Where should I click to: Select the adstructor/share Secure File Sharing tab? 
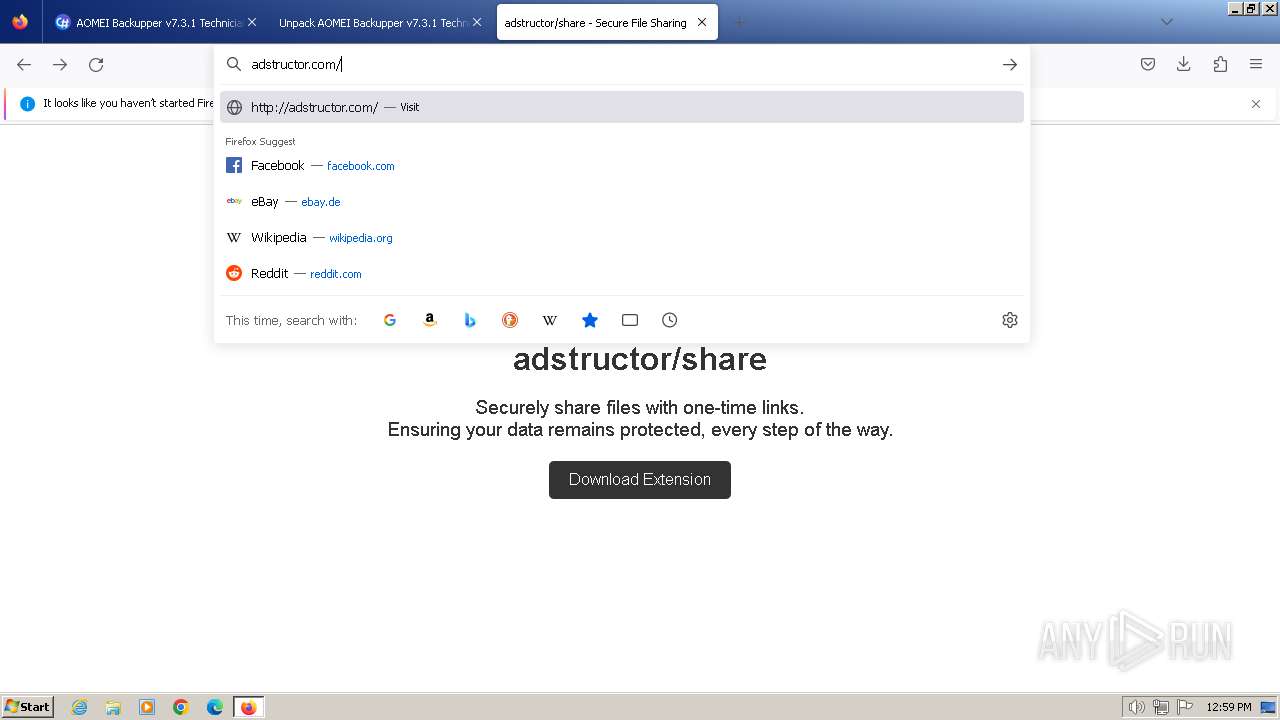pos(607,22)
